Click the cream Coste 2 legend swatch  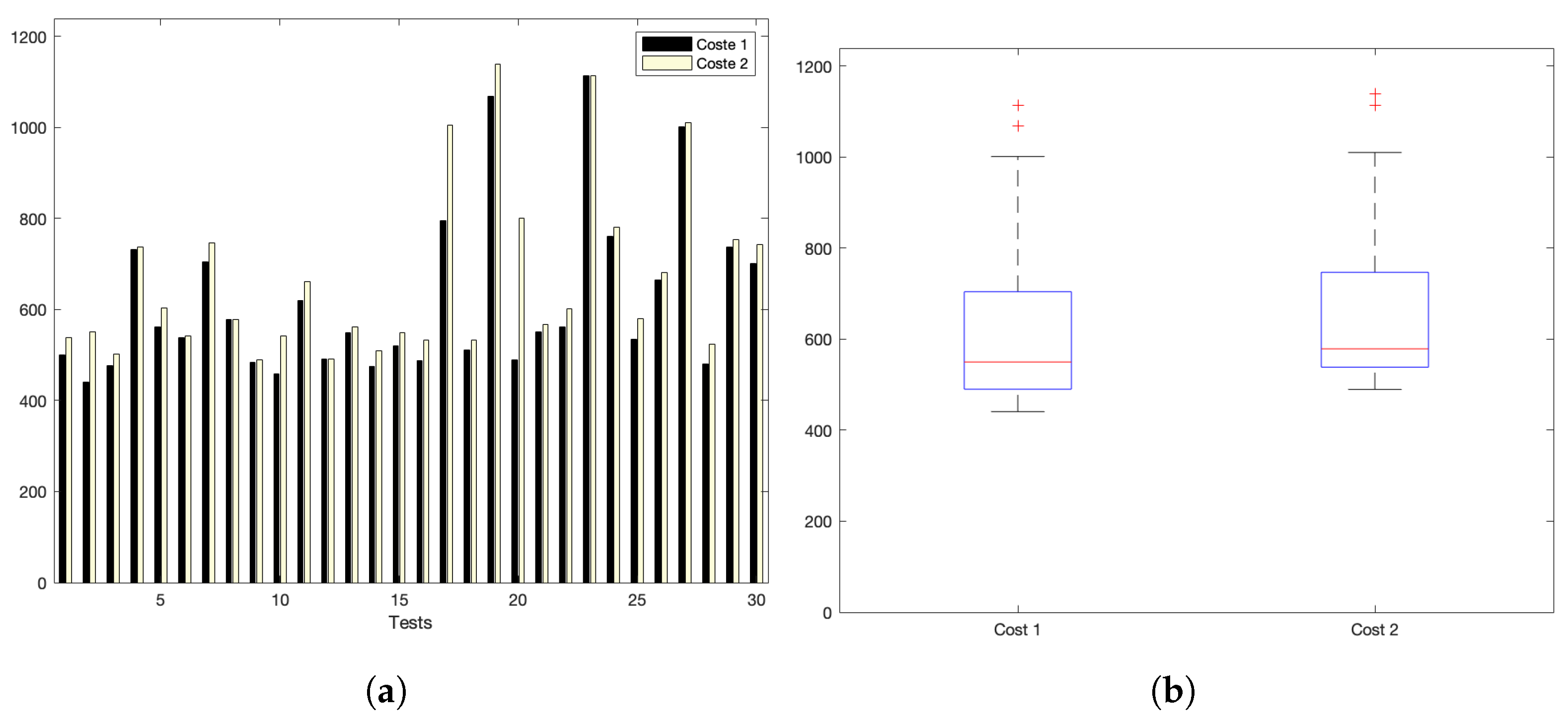pos(667,63)
